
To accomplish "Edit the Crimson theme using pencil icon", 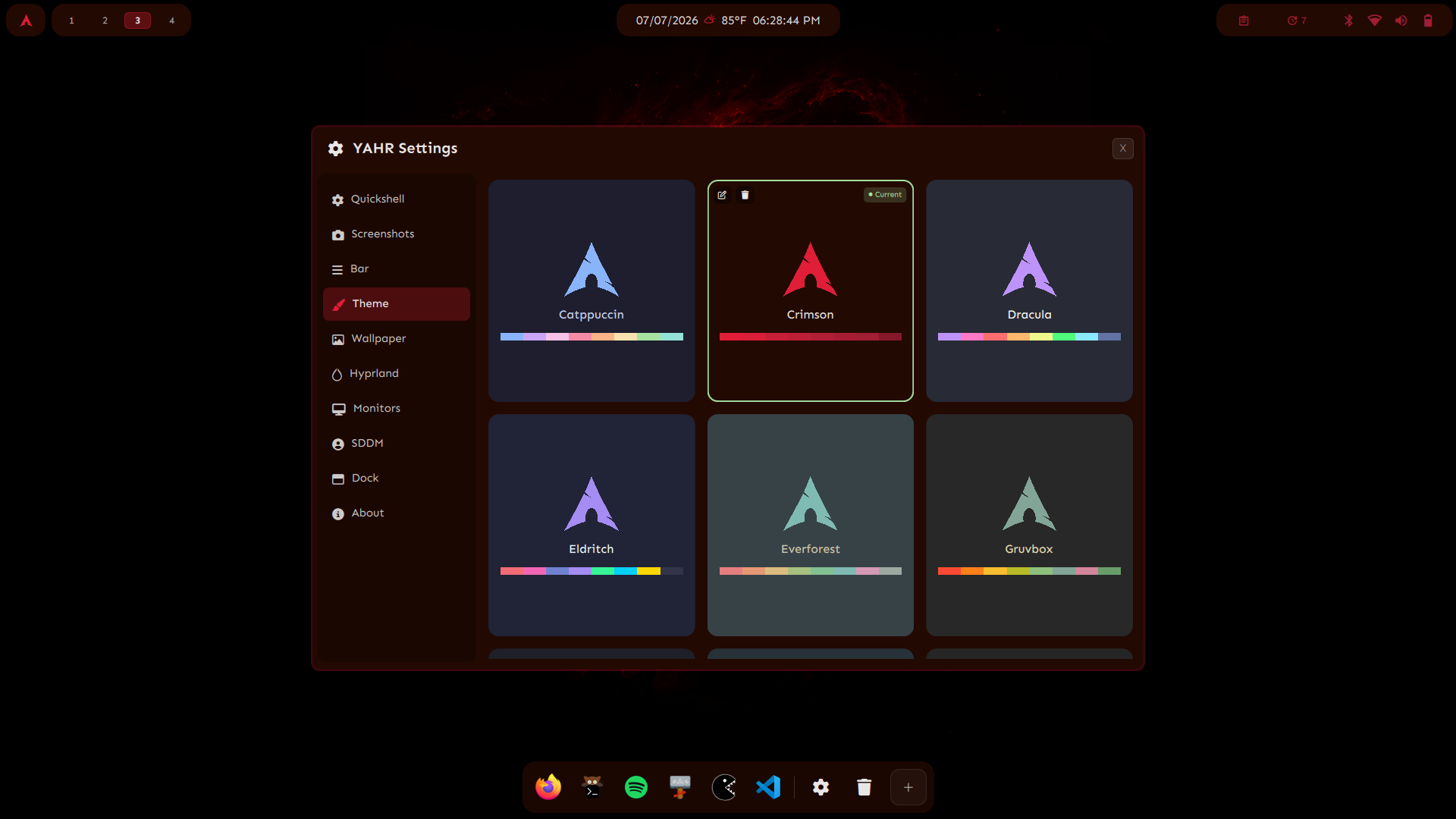I will click(x=722, y=195).
